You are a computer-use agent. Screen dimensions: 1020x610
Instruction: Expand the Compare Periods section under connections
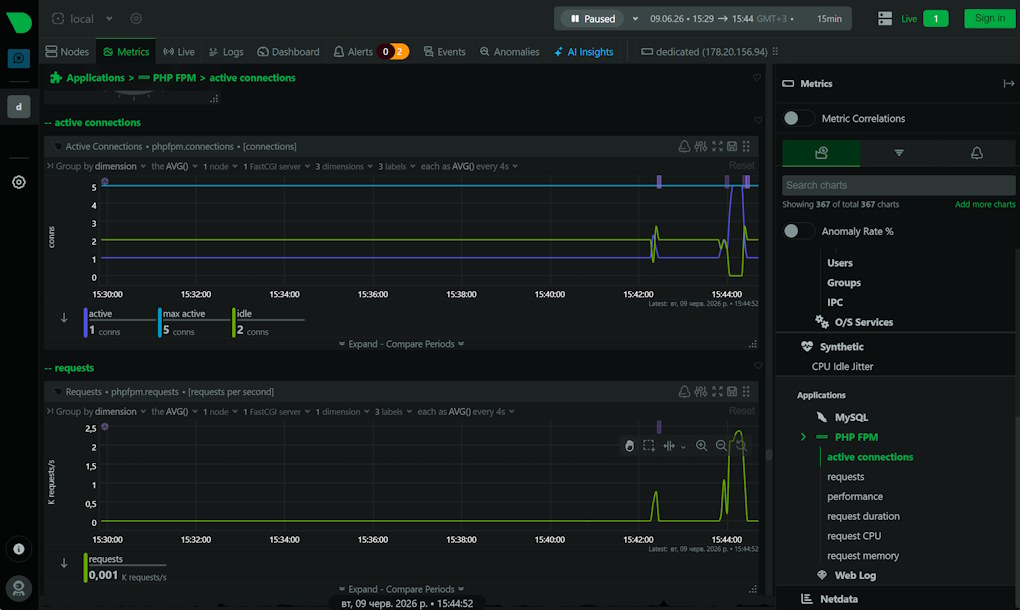pyautogui.click(x=401, y=344)
